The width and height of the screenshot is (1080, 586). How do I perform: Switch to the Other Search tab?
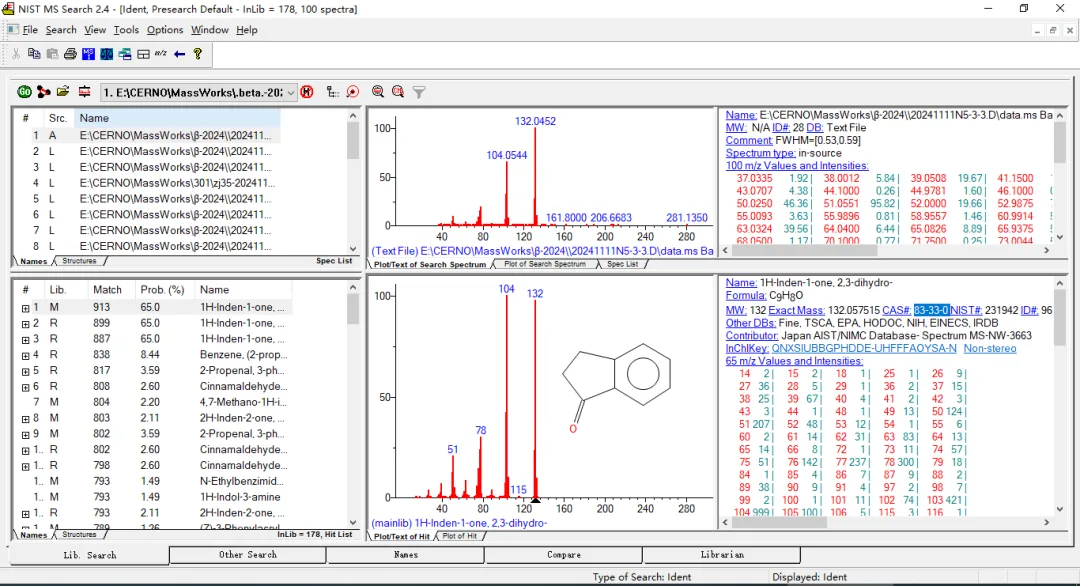[247, 555]
